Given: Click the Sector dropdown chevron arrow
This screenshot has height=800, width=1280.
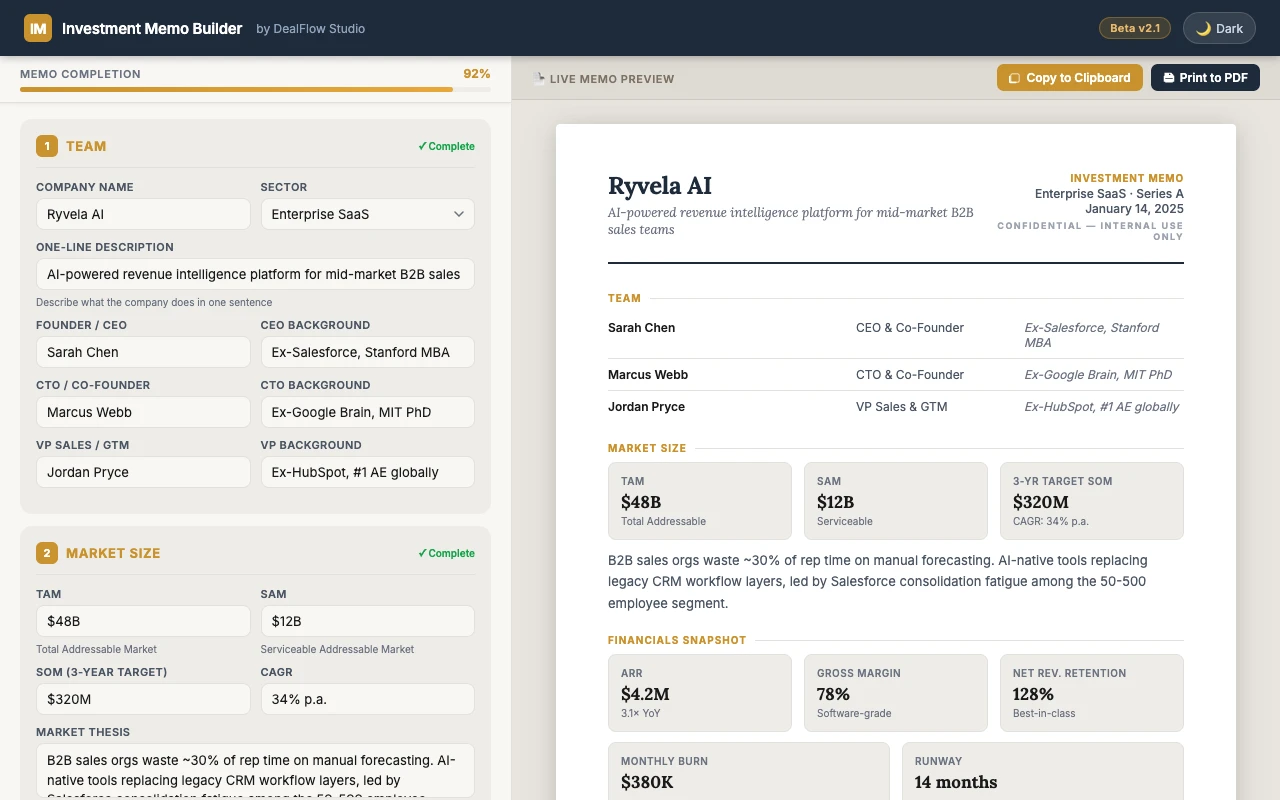Looking at the screenshot, I should pos(459,214).
